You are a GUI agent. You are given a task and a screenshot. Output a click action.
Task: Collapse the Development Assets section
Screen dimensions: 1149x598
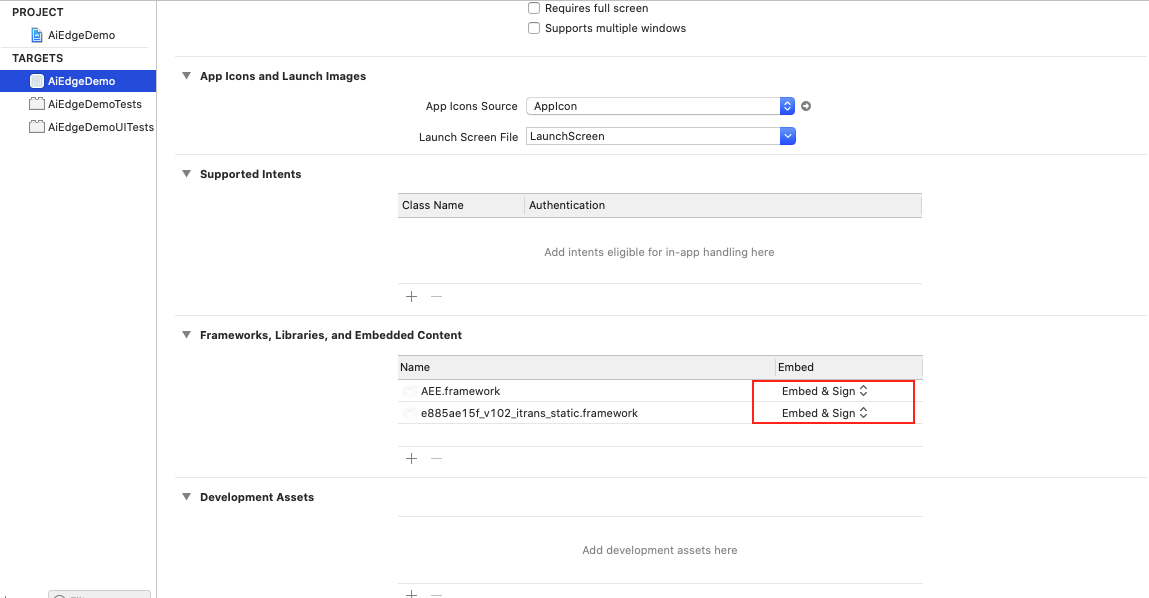click(186, 497)
